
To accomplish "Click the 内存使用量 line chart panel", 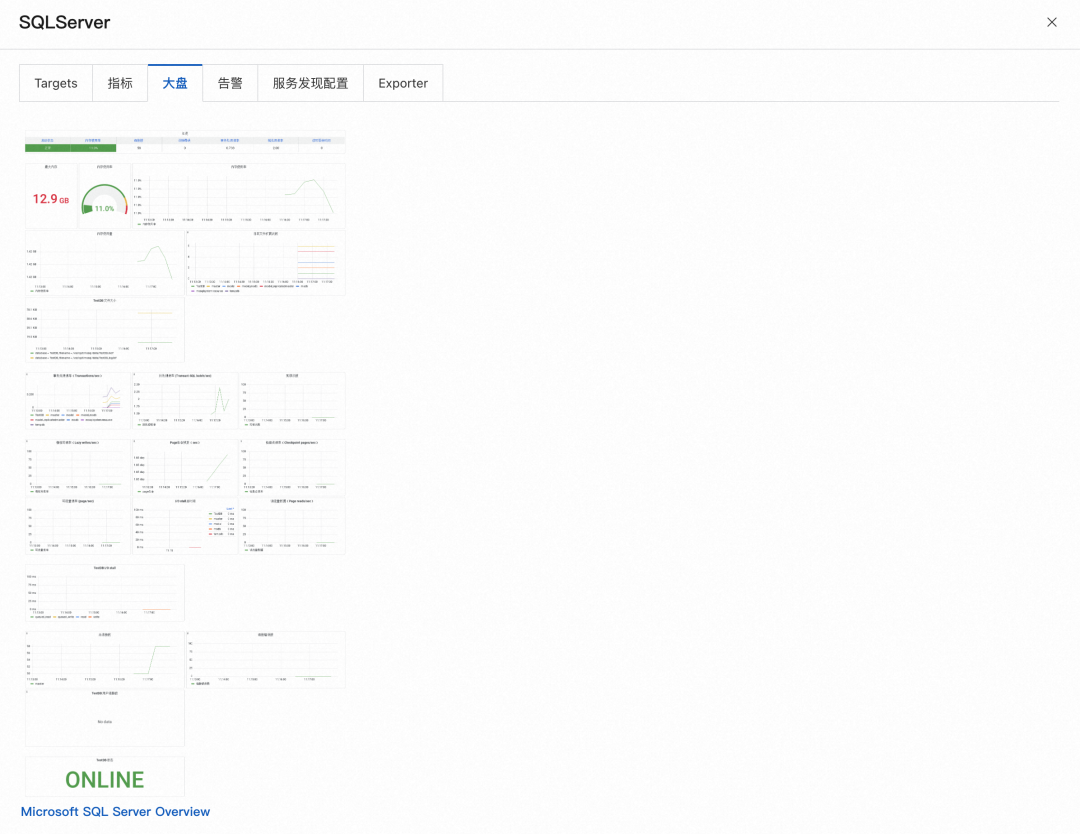I will 105,262.
